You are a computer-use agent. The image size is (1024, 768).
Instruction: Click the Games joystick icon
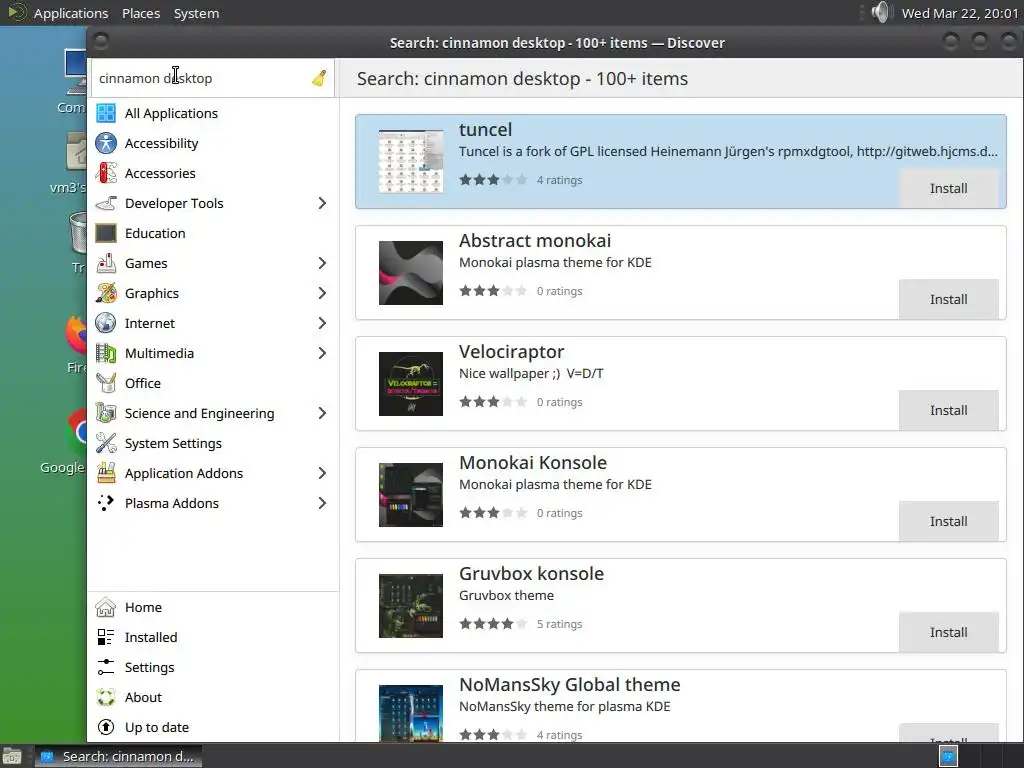point(106,263)
